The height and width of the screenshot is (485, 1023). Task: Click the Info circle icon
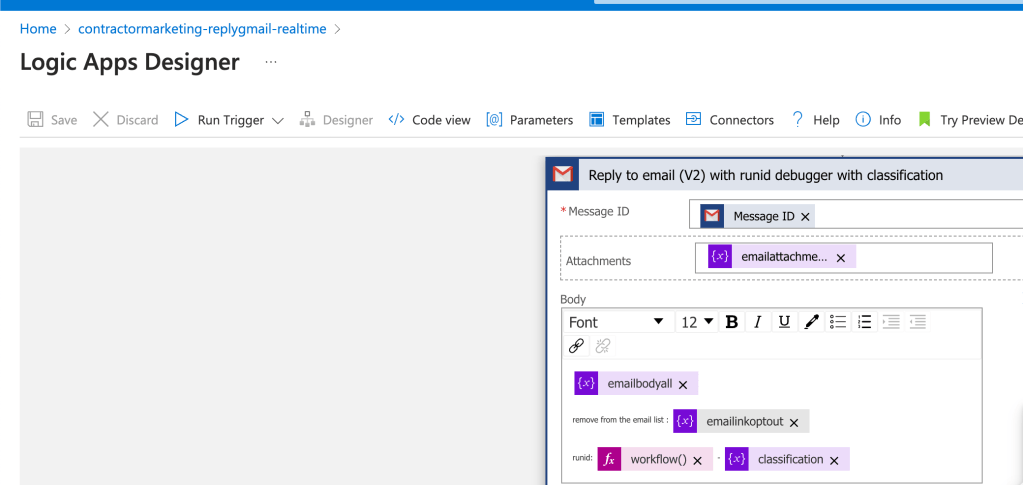863,119
